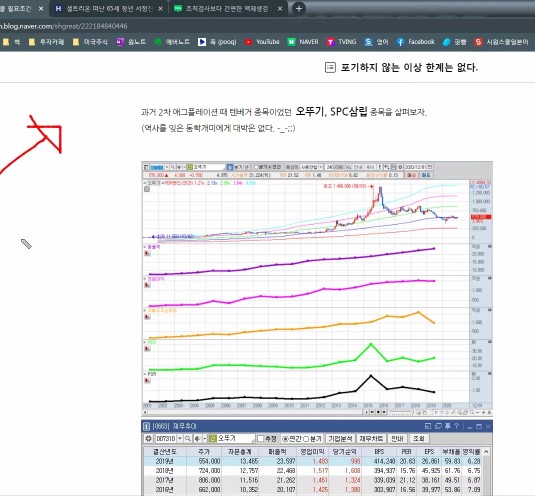The height and width of the screenshot is (496, 535).
Task: Click the pin icon in the 재무추이 title bar
Action: click(x=447, y=426)
